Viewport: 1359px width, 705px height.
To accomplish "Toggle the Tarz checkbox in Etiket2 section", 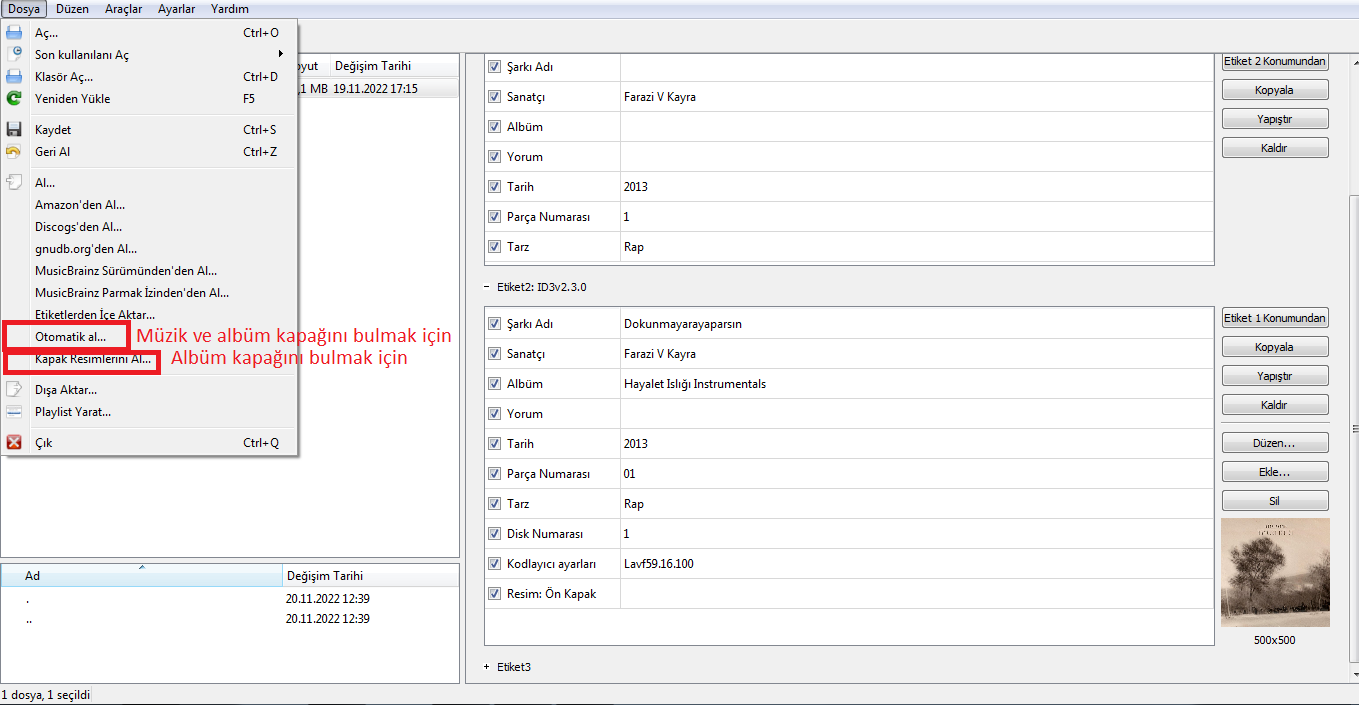I will pos(494,504).
